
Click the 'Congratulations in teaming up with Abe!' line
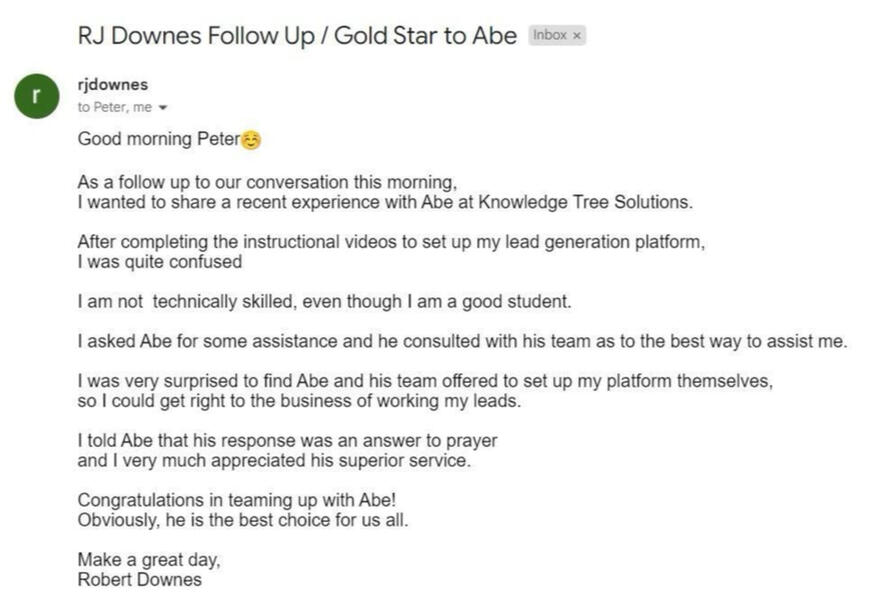click(237, 500)
